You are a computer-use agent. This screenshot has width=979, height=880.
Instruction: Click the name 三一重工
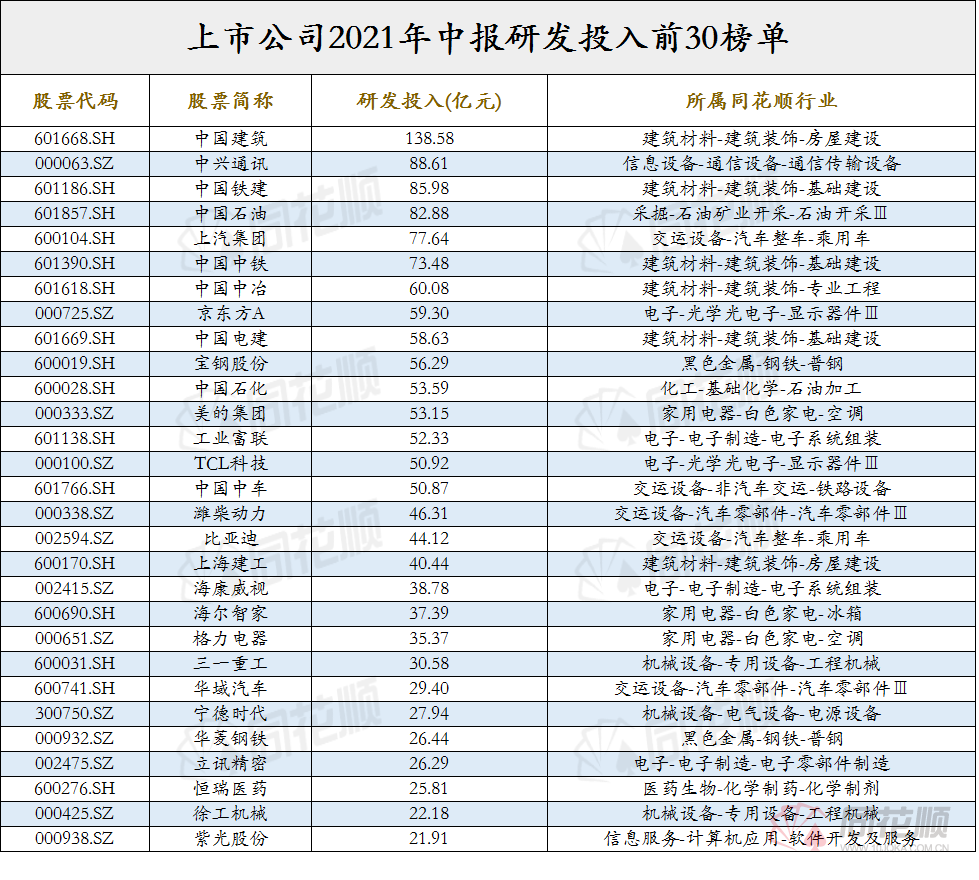coord(230,663)
